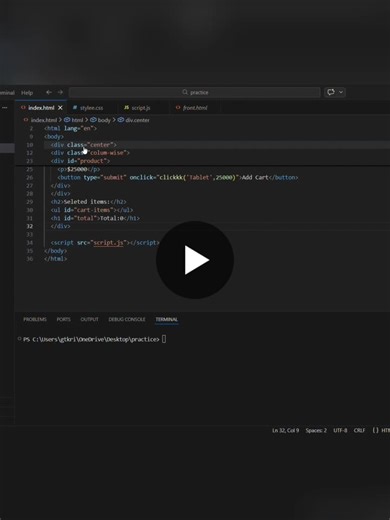The image size is (390, 520).
Task: Click the practice search box
Action: [195, 92]
